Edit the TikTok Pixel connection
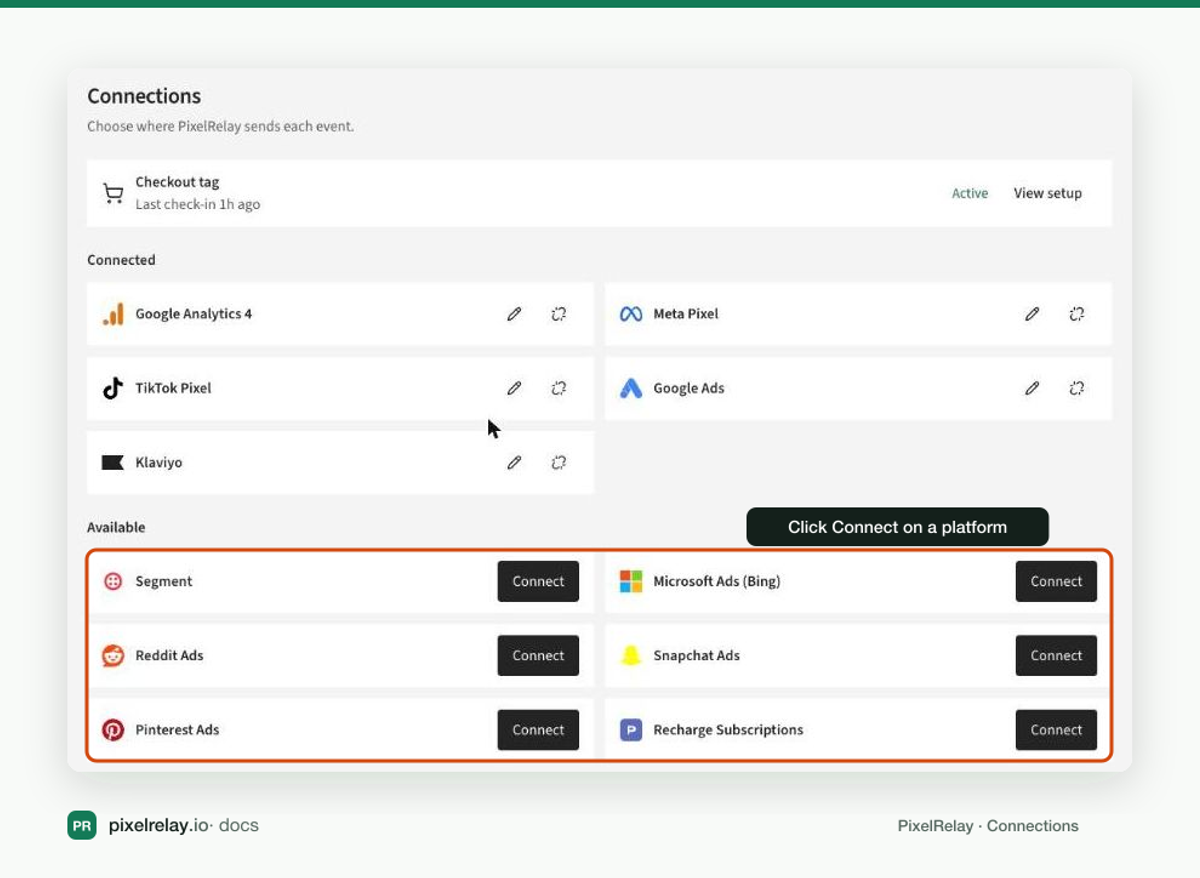 [x=514, y=388]
